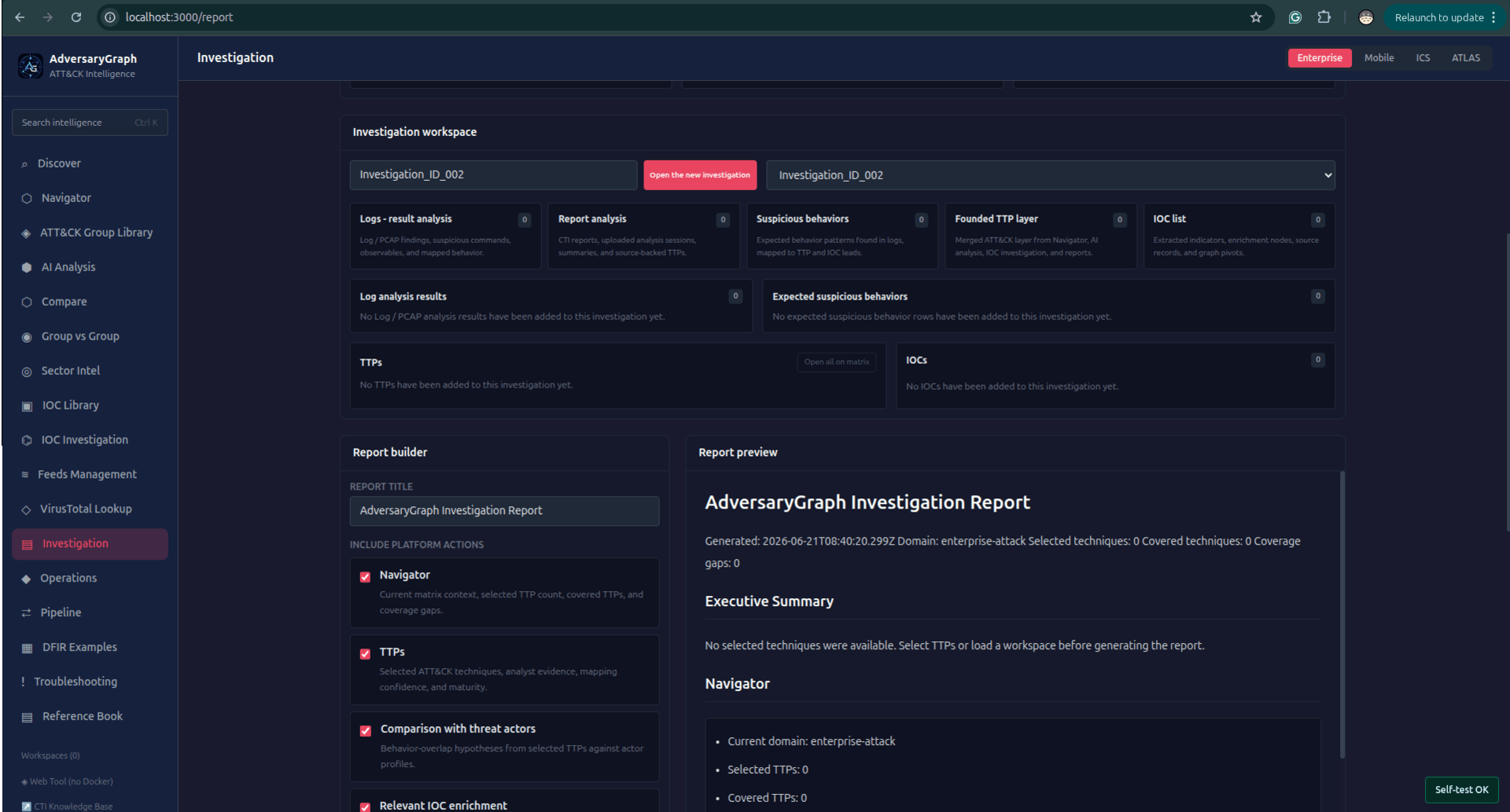The height and width of the screenshot is (812, 1510).
Task: Switch to ATLAS domain tab
Action: click(1465, 58)
